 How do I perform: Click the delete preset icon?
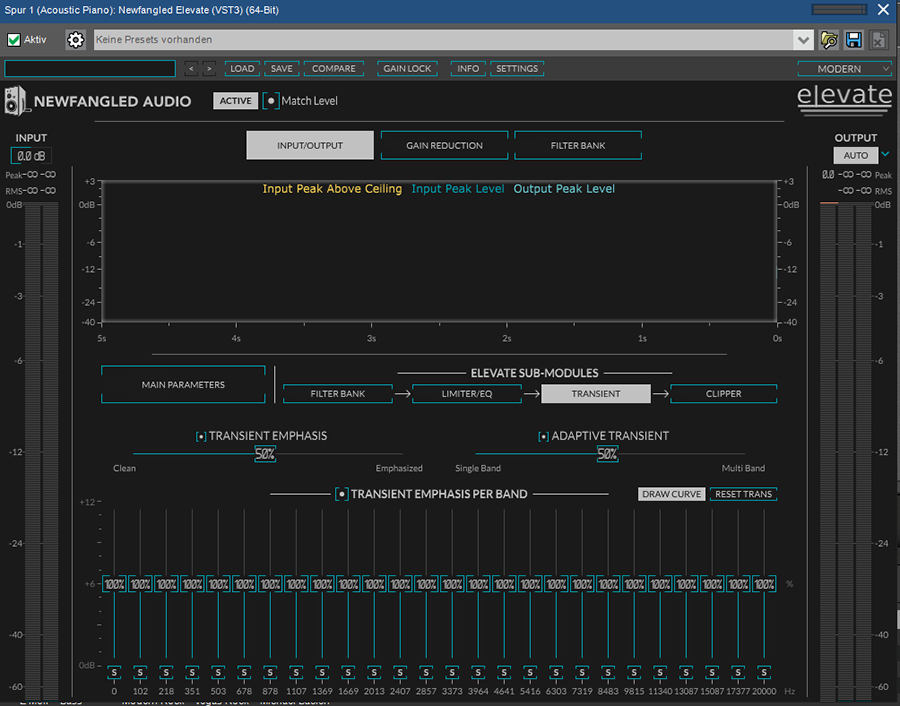[879, 40]
